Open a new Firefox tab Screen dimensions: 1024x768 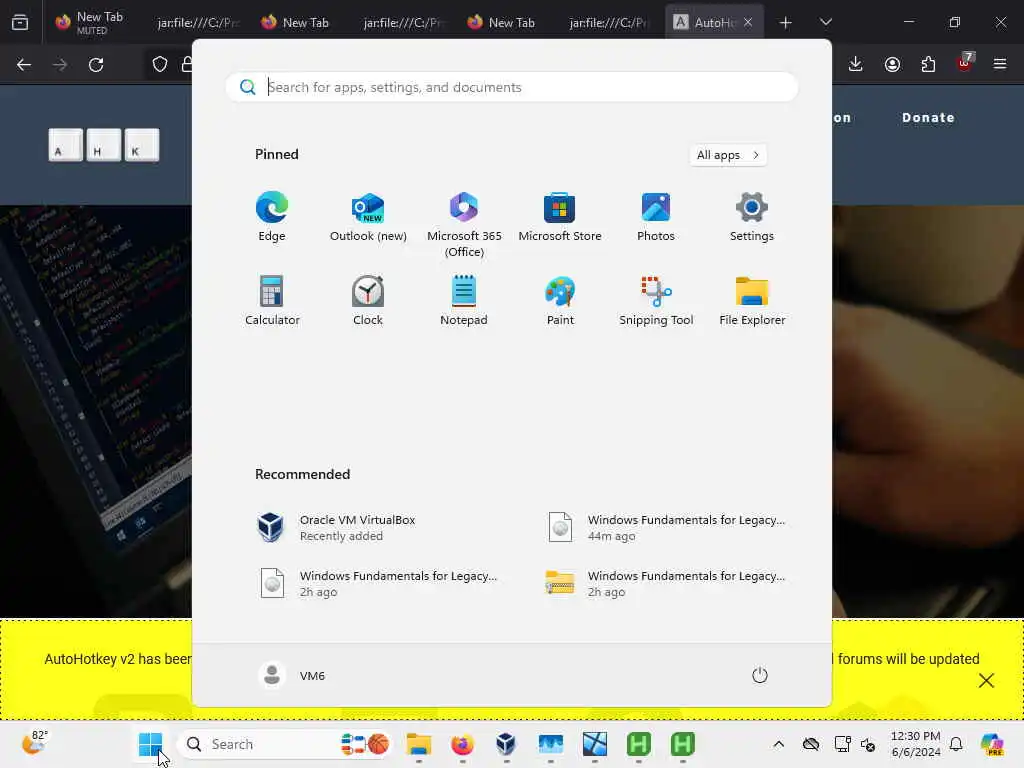(786, 23)
